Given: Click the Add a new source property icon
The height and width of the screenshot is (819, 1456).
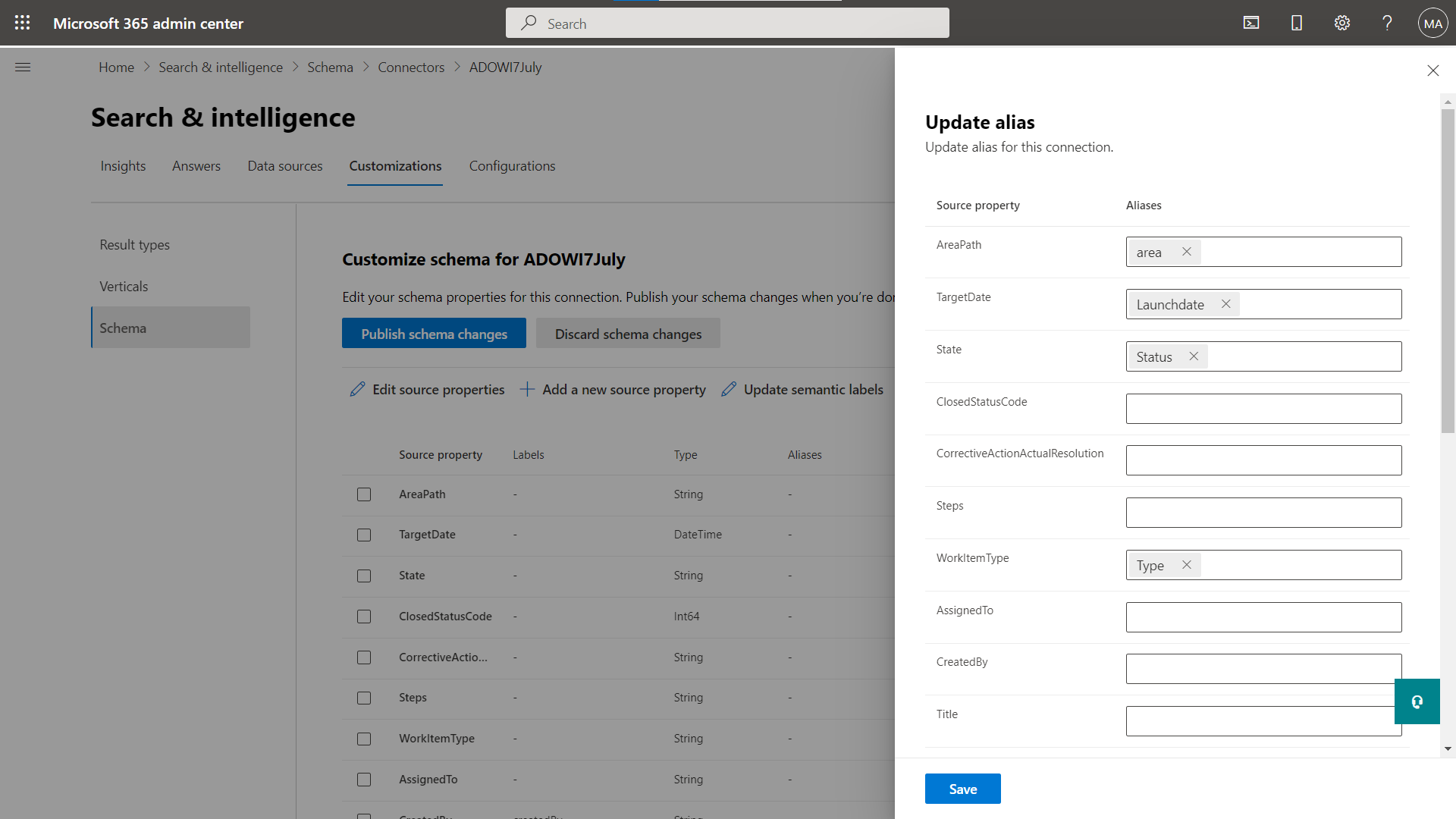Looking at the screenshot, I should tap(527, 389).
